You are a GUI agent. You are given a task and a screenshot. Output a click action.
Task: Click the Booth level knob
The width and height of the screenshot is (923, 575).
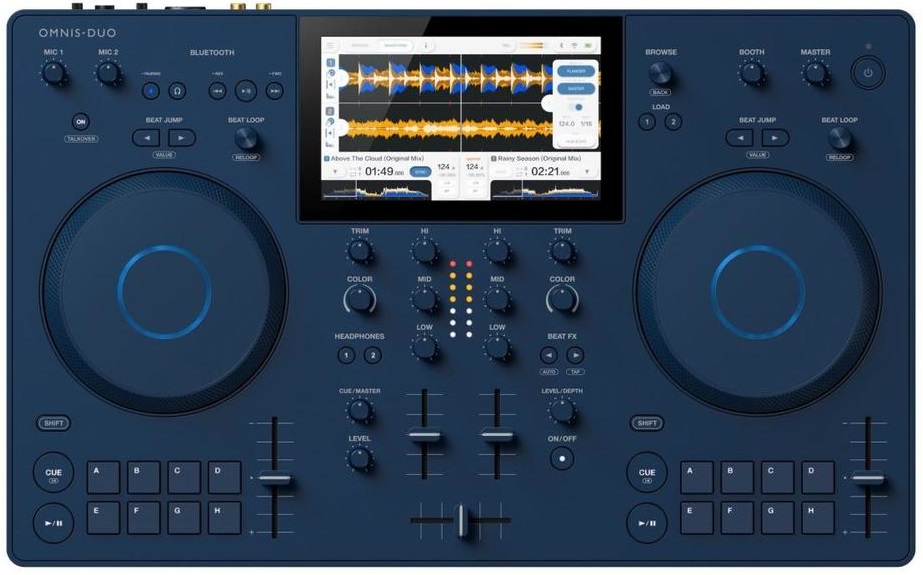pyautogui.click(x=752, y=74)
